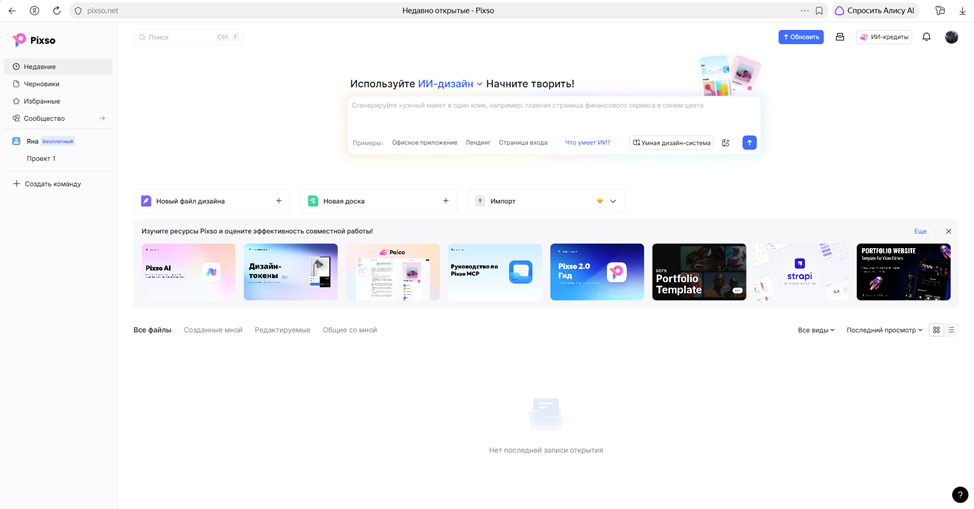The height and width of the screenshot is (509, 974).
Task: Switch to grid view icon
Action: tap(936, 330)
